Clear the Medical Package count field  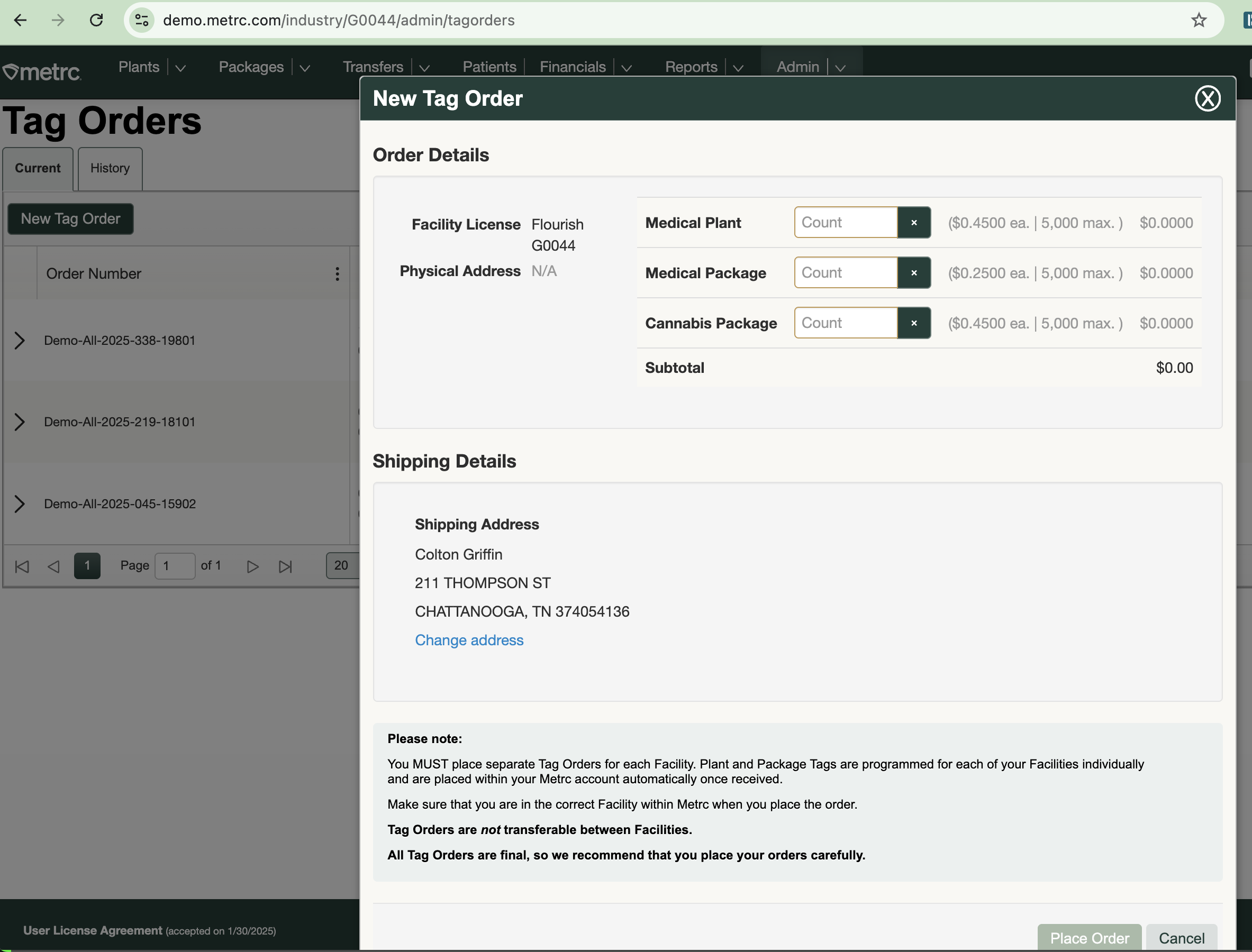pyautogui.click(x=913, y=272)
